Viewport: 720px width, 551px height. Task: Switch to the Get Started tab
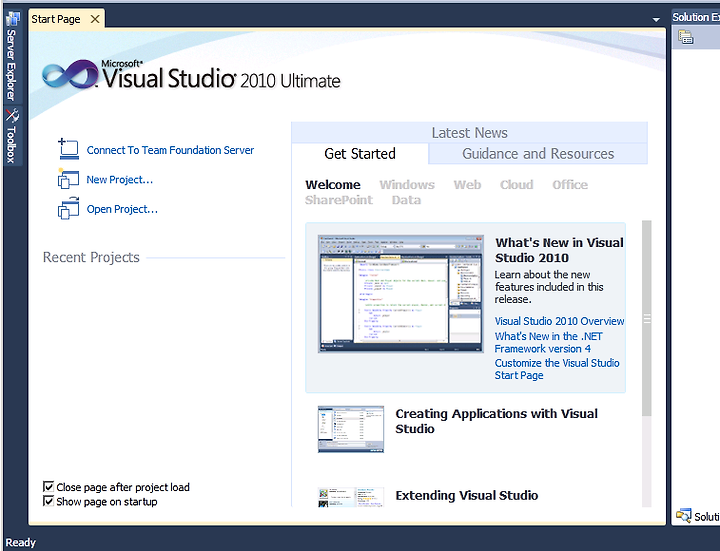tap(360, 154)
